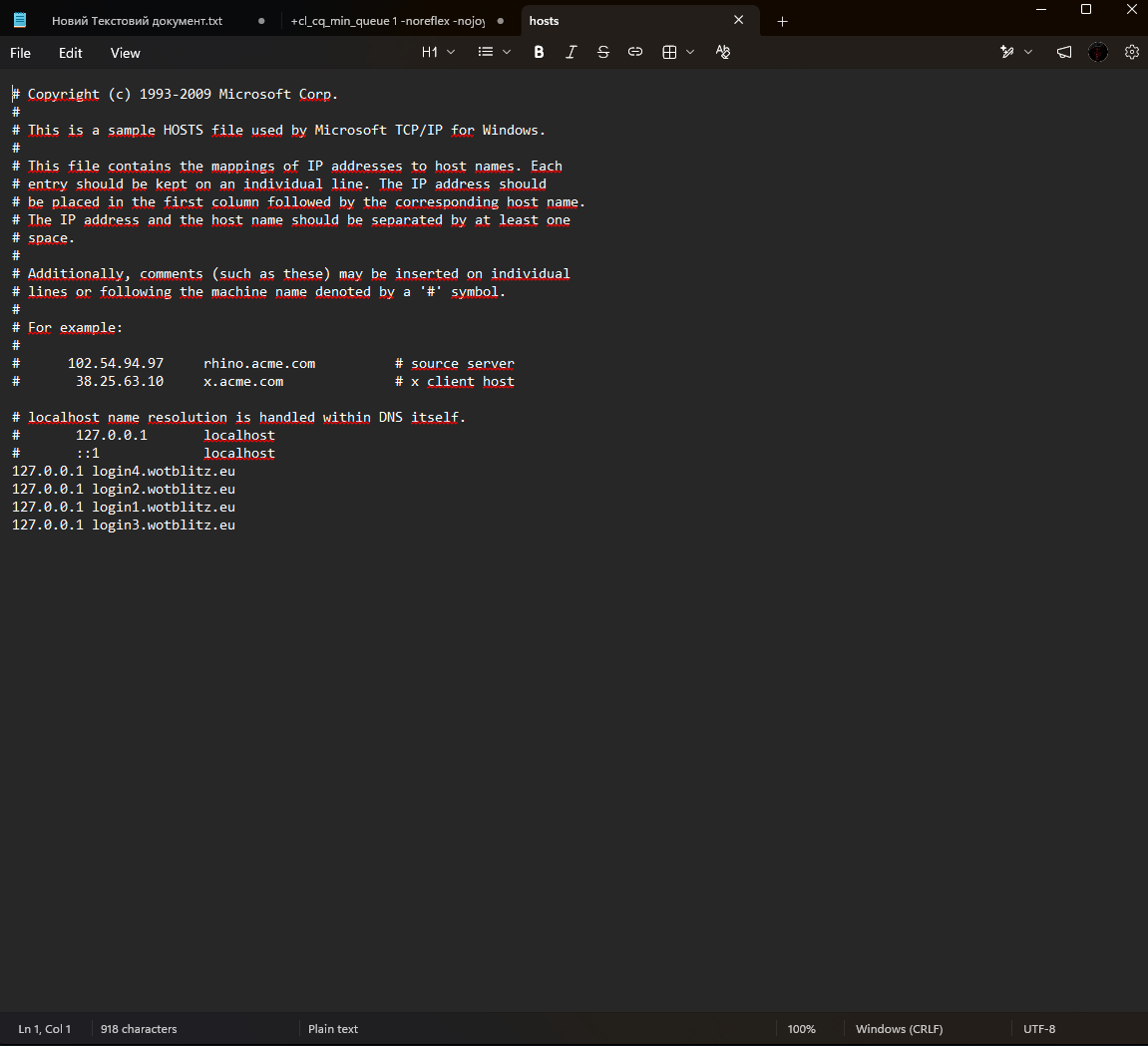This screenshot has height=1046, width=1148.
Task: Expand the table options dropdown
Action: pos(689,52)
